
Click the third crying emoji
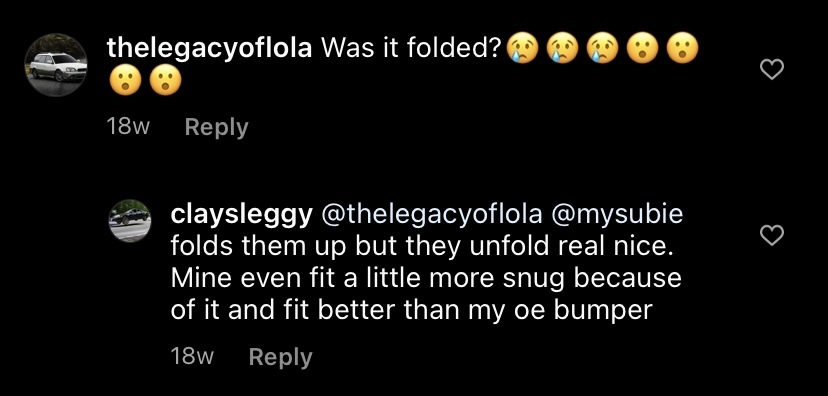(603, 50)
